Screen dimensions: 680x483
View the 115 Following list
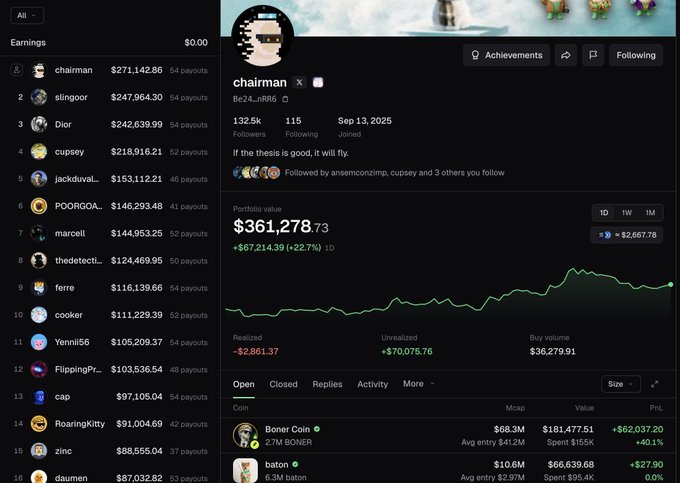[x=301, y=127]
